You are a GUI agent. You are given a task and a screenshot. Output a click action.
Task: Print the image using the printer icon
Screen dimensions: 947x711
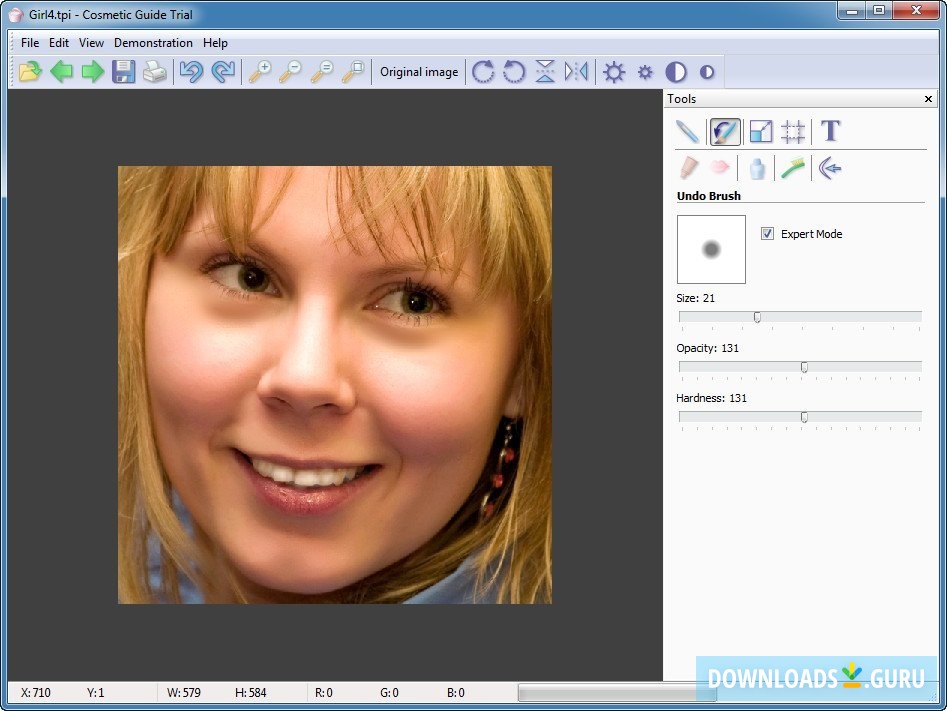point(155,71)
